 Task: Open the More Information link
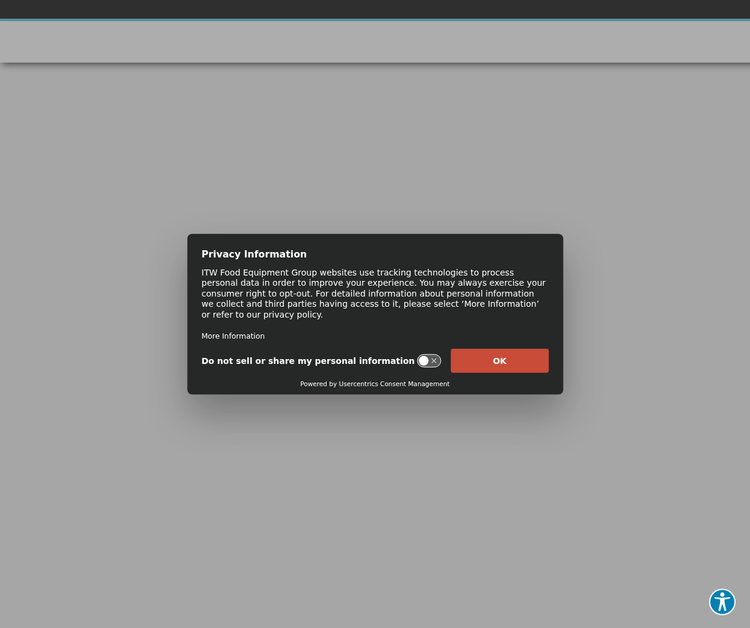click(233, 336)
